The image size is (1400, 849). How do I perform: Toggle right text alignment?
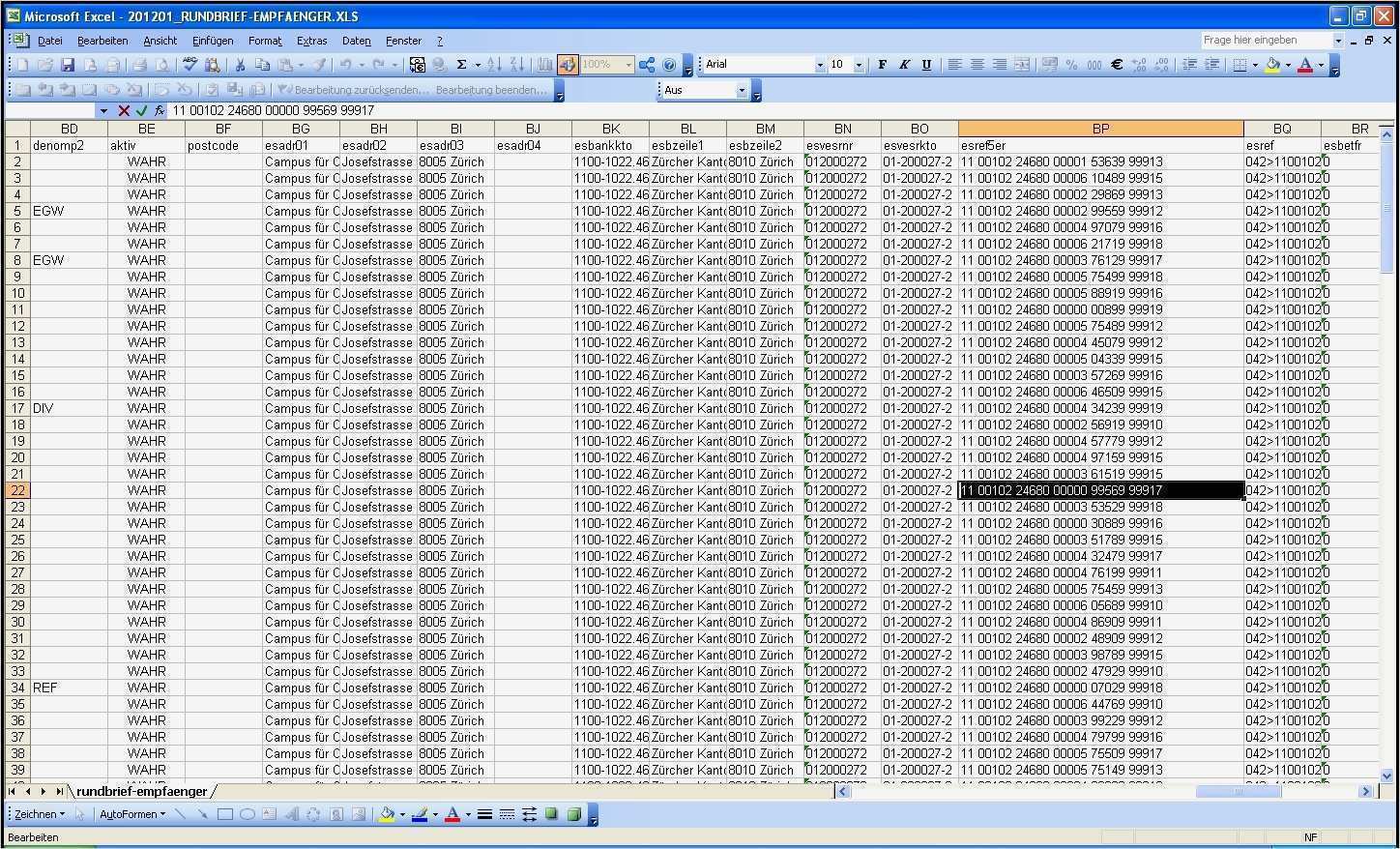(x=999, y=64)
